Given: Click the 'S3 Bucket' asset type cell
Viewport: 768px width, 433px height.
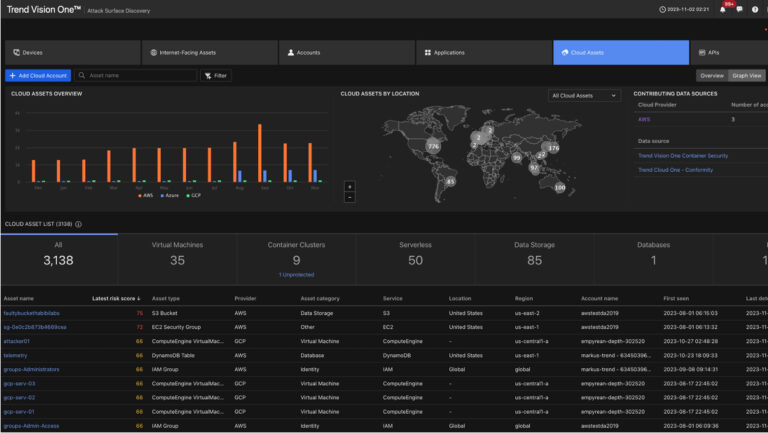Looking at the screenshot, I should click(x=165, y=313).
